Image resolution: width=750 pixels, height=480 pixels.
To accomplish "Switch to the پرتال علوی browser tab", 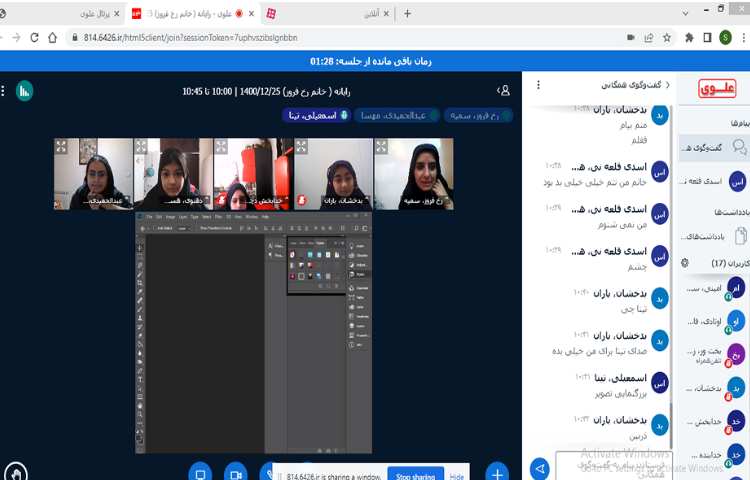I will tap(95, 14).
